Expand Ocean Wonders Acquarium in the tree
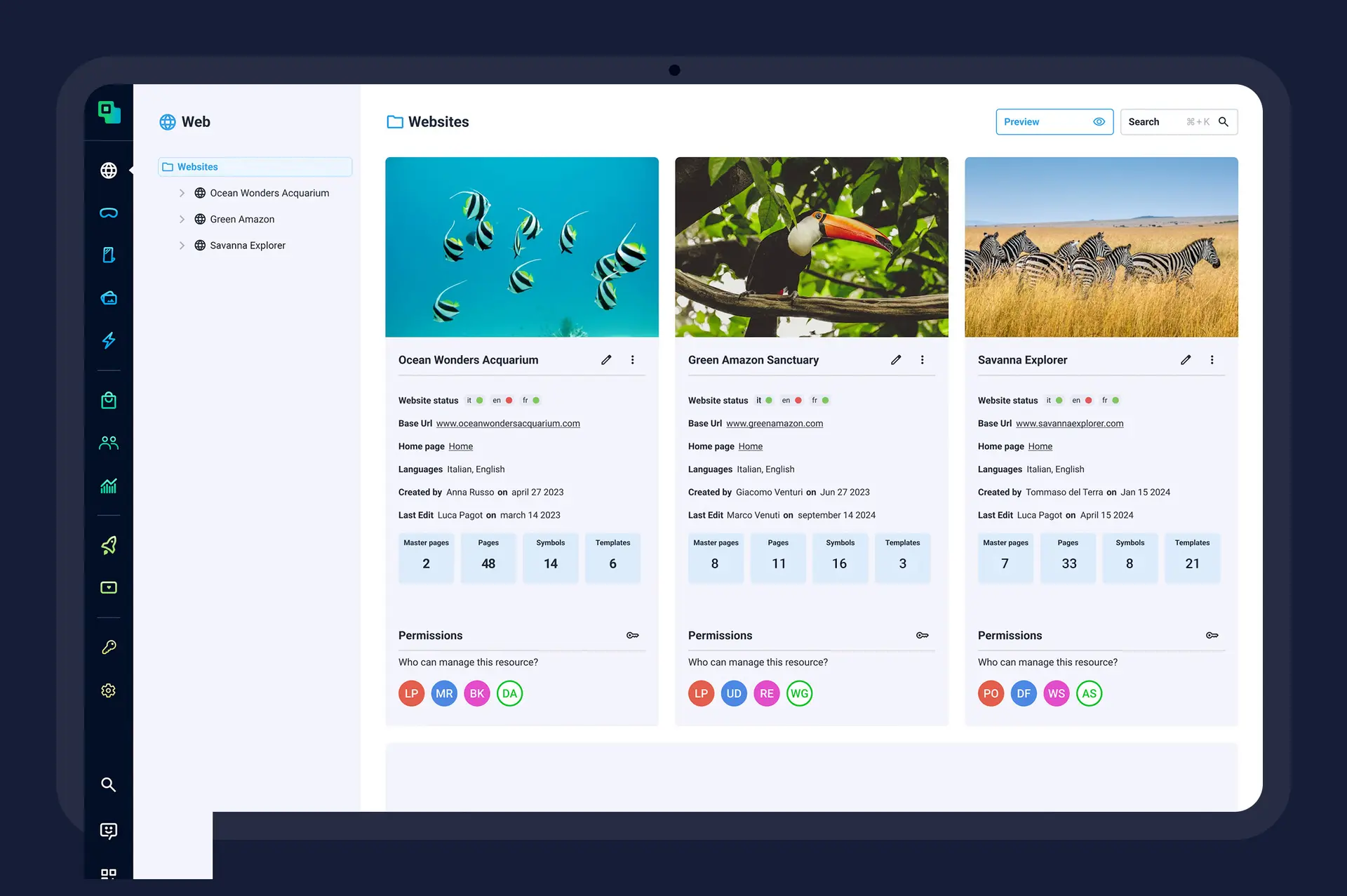Viewport: 1347px width, 896px height. pos(182,192)
